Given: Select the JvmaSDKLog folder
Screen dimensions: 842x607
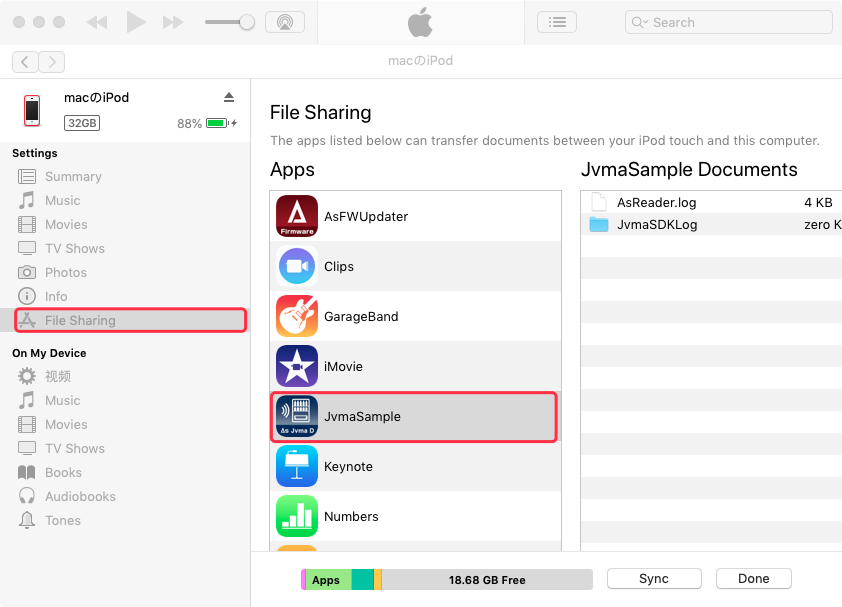Looking at the screenshot, I should click(656, 224).
